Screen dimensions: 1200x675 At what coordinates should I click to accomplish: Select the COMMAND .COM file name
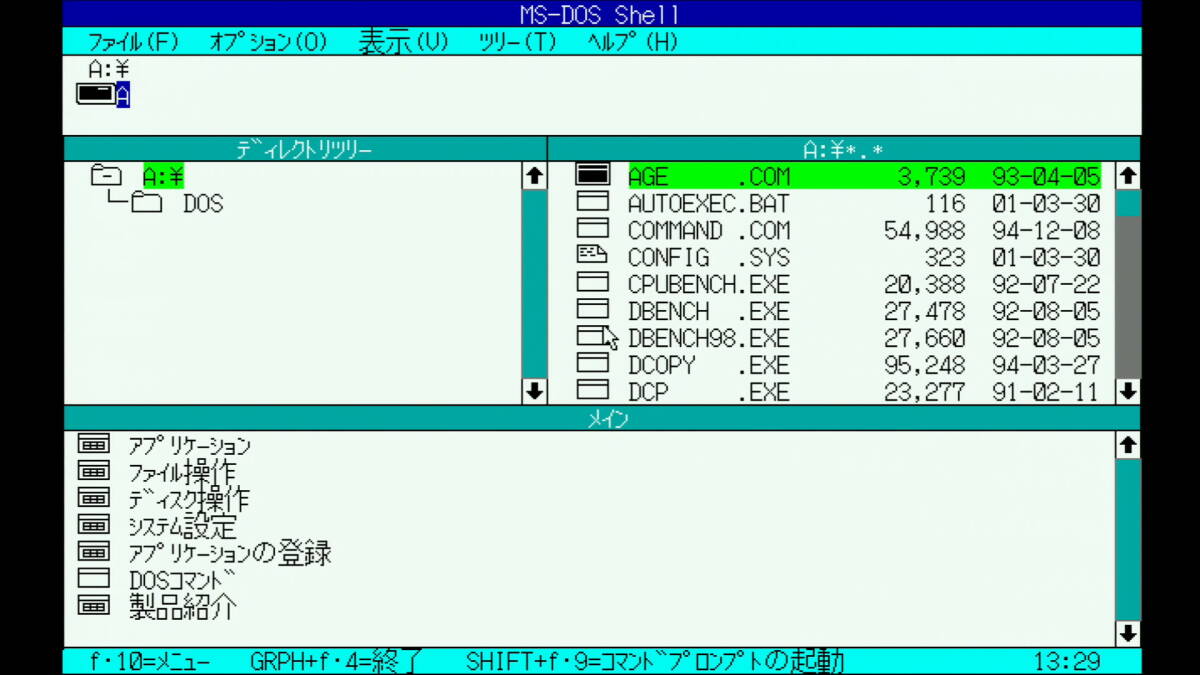click(709, 230)
